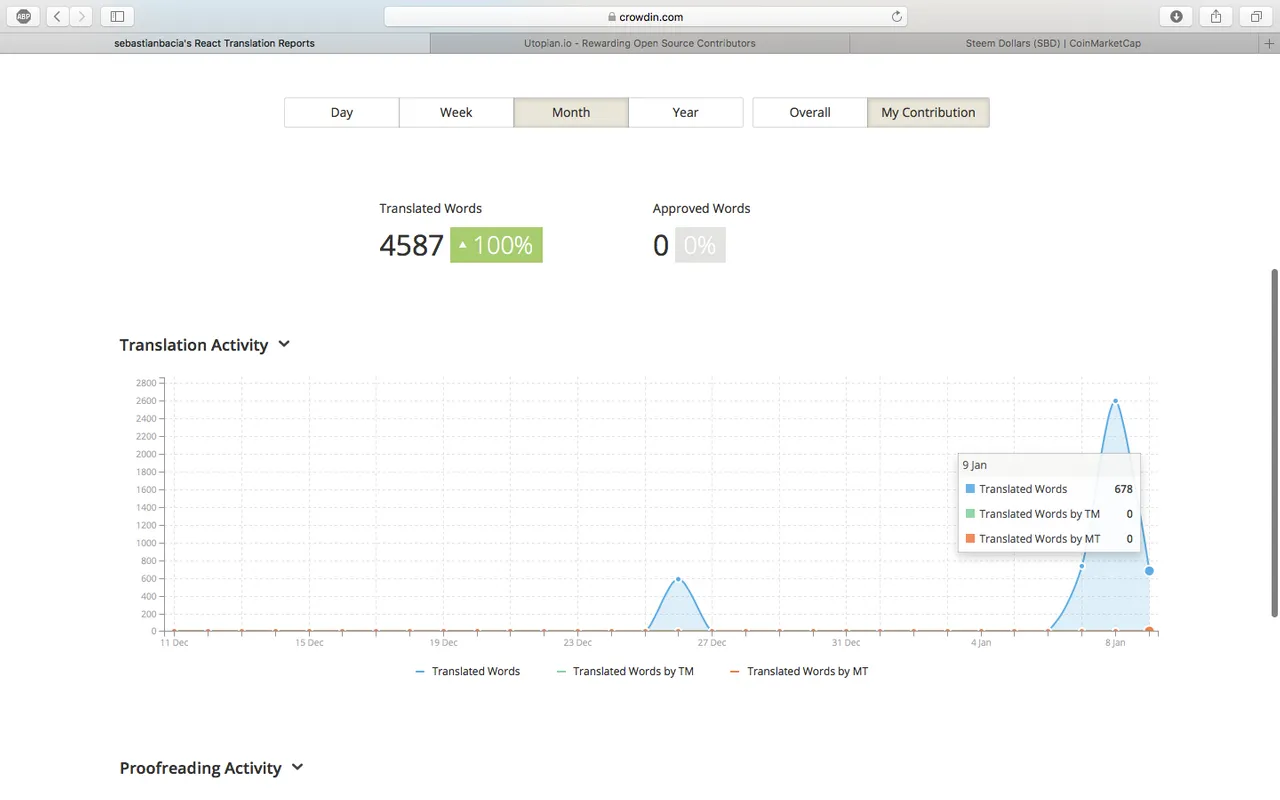Click the 4 Jan axis label
The height and width of the screenshot is (800, 1280).
pos(981,643)
